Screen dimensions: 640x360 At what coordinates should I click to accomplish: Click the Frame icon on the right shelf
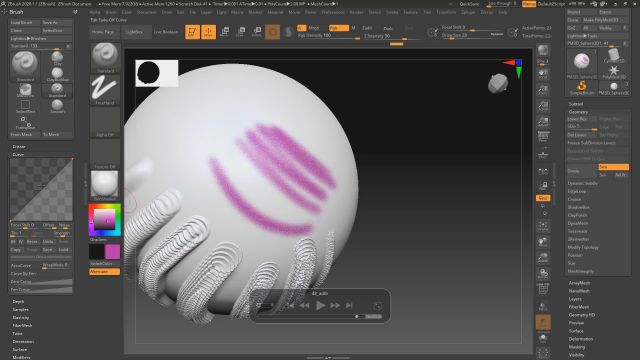click(543, 225)
